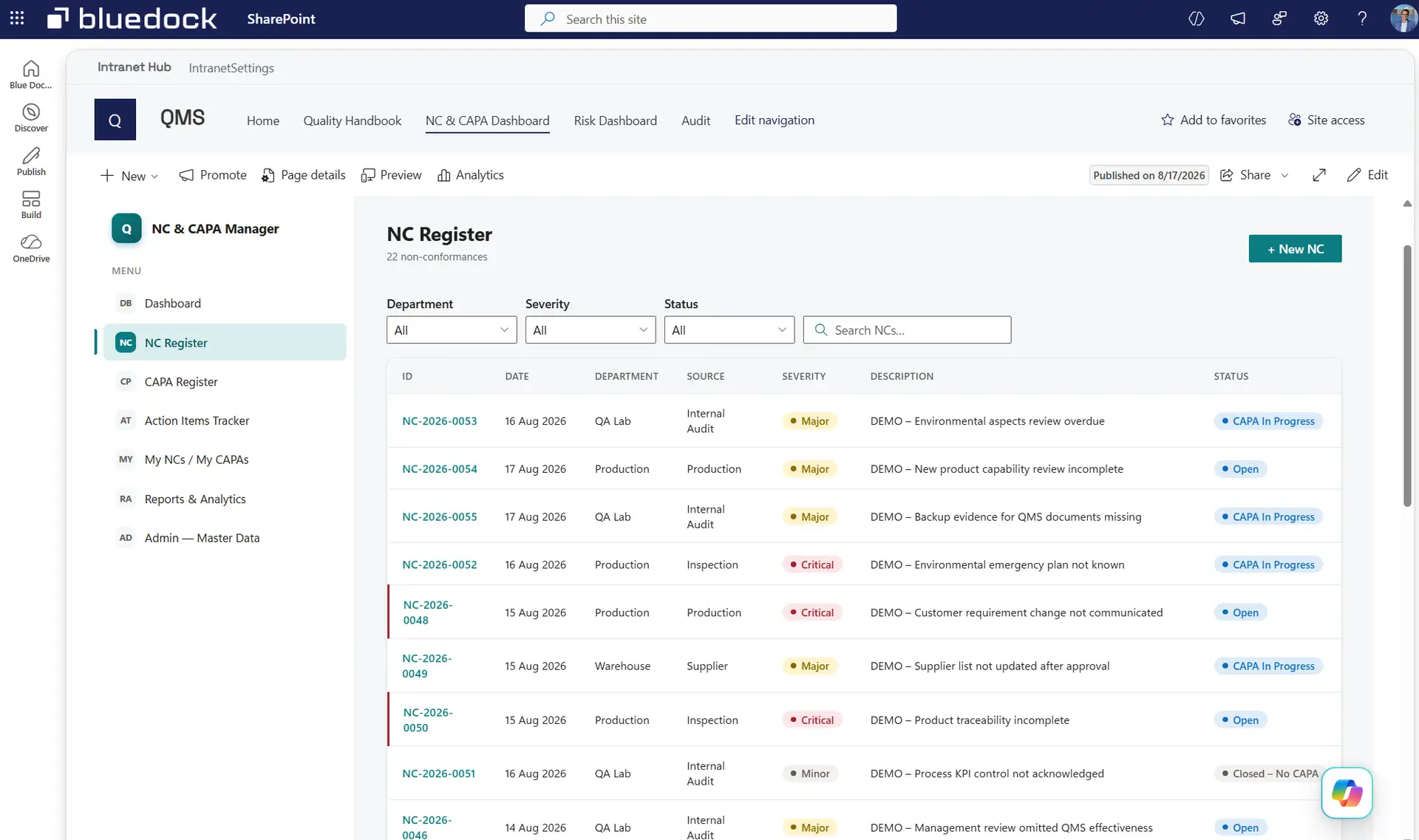Image resolution: width=1419 pixels, height=840 pixels.
Task: Expand the Department filter dropdown
Action: pyautogui.click(x=452, y=330)
